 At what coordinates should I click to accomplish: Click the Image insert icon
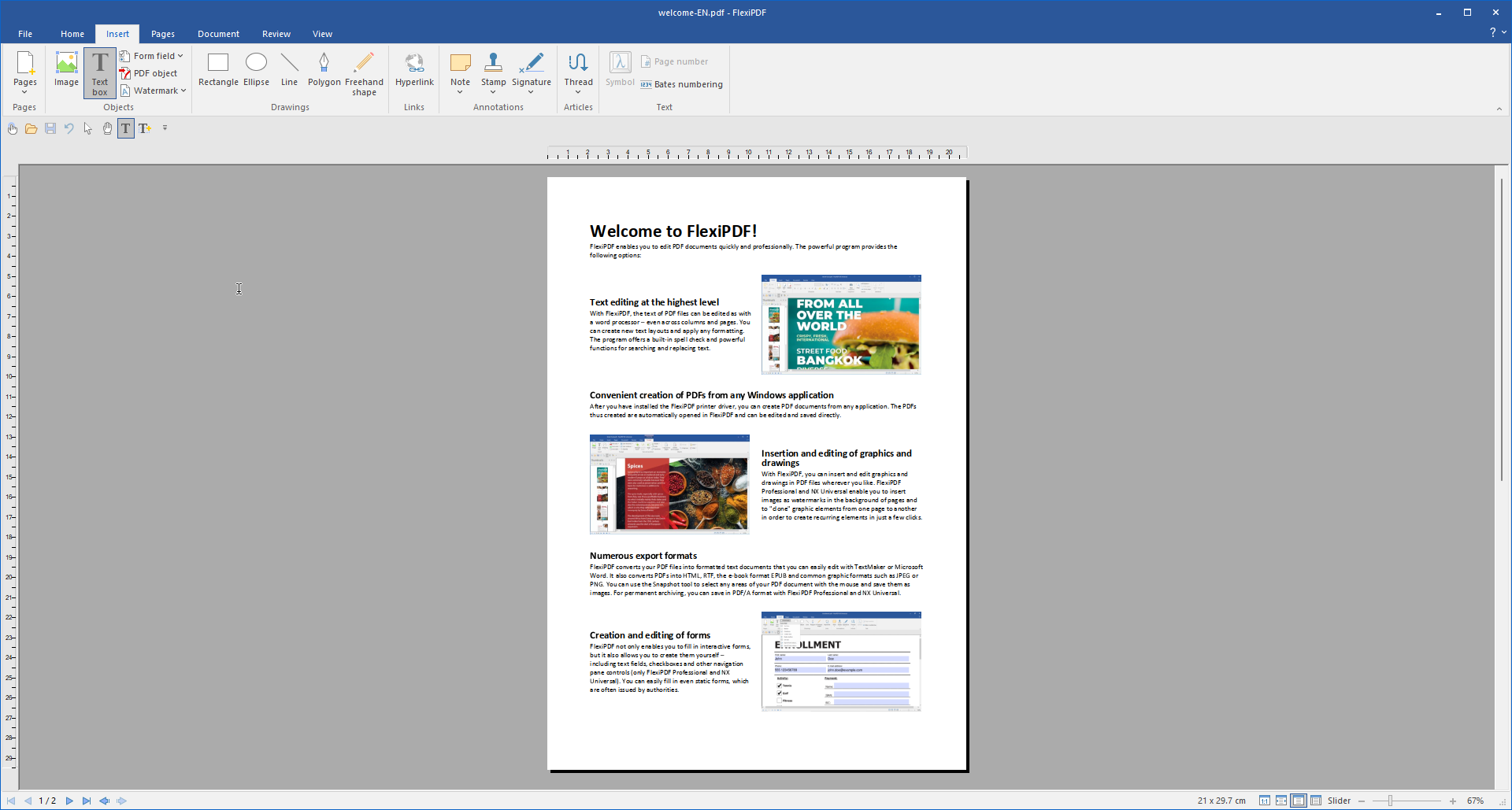[66, 69]
